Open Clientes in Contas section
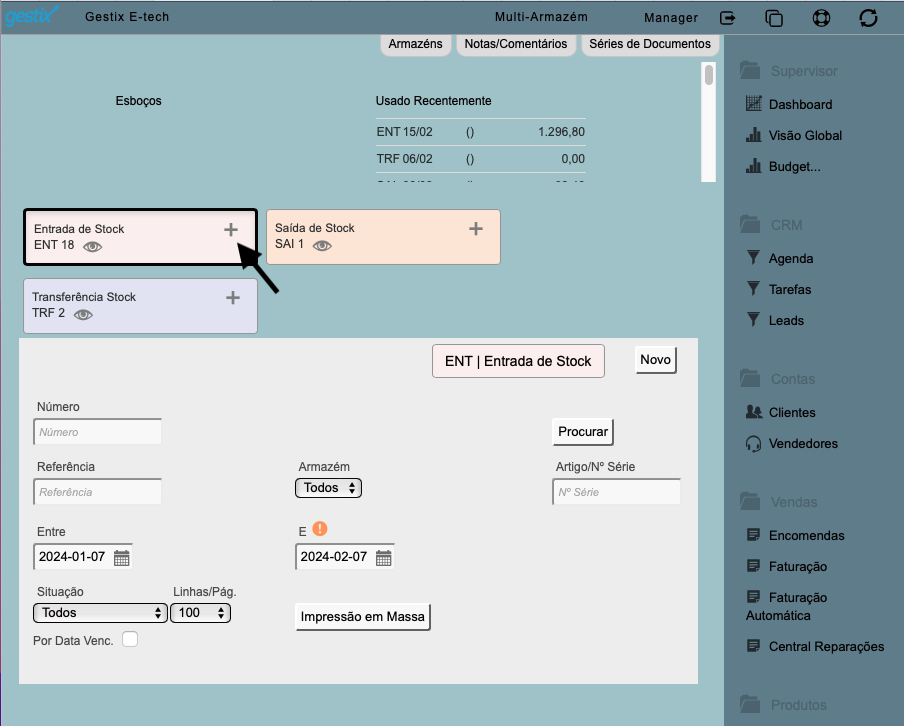Image resolution: width=904 pixels, height=726 pixels. tap(781, 412)
